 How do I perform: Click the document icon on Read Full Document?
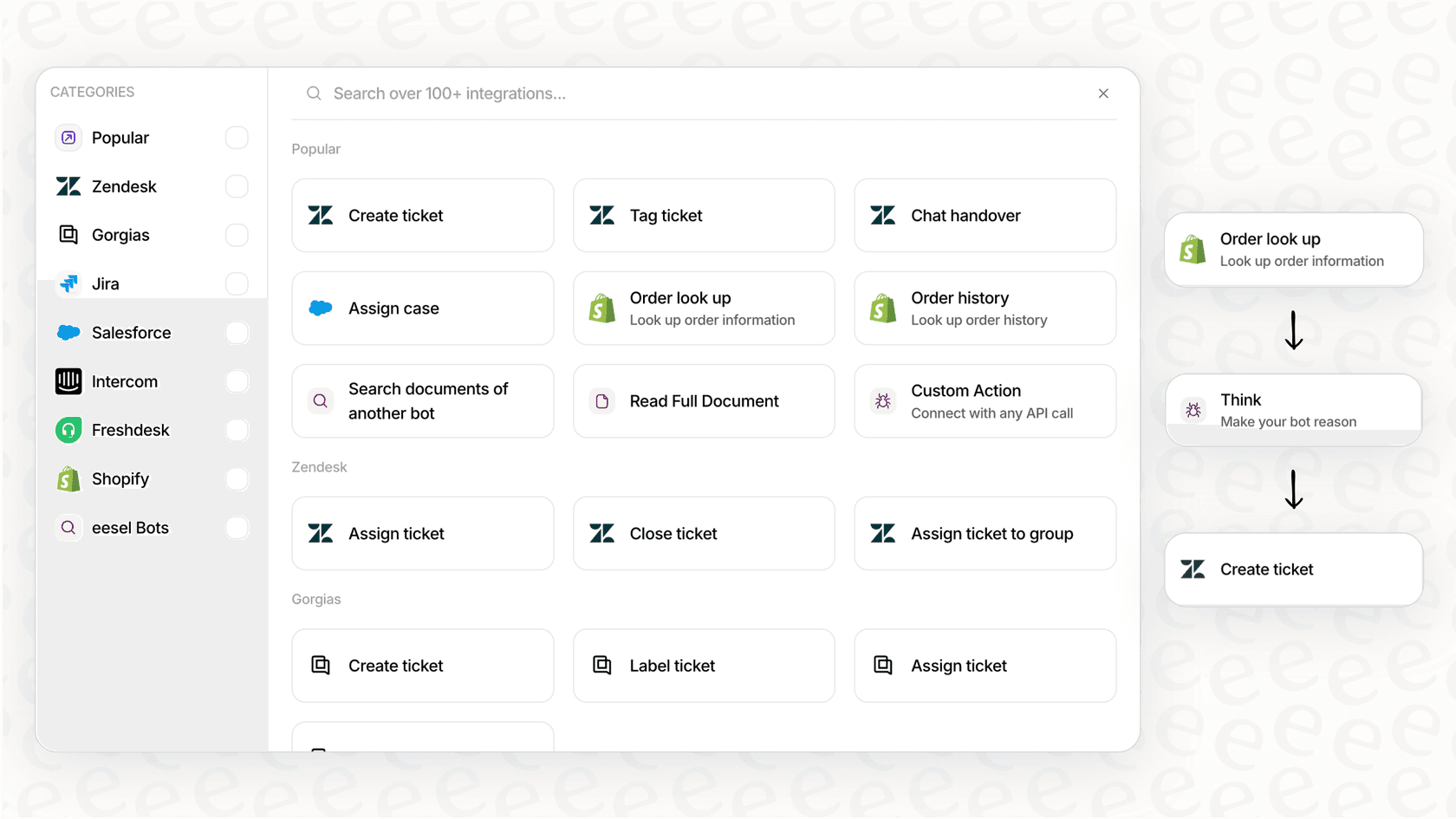(601, 400)
